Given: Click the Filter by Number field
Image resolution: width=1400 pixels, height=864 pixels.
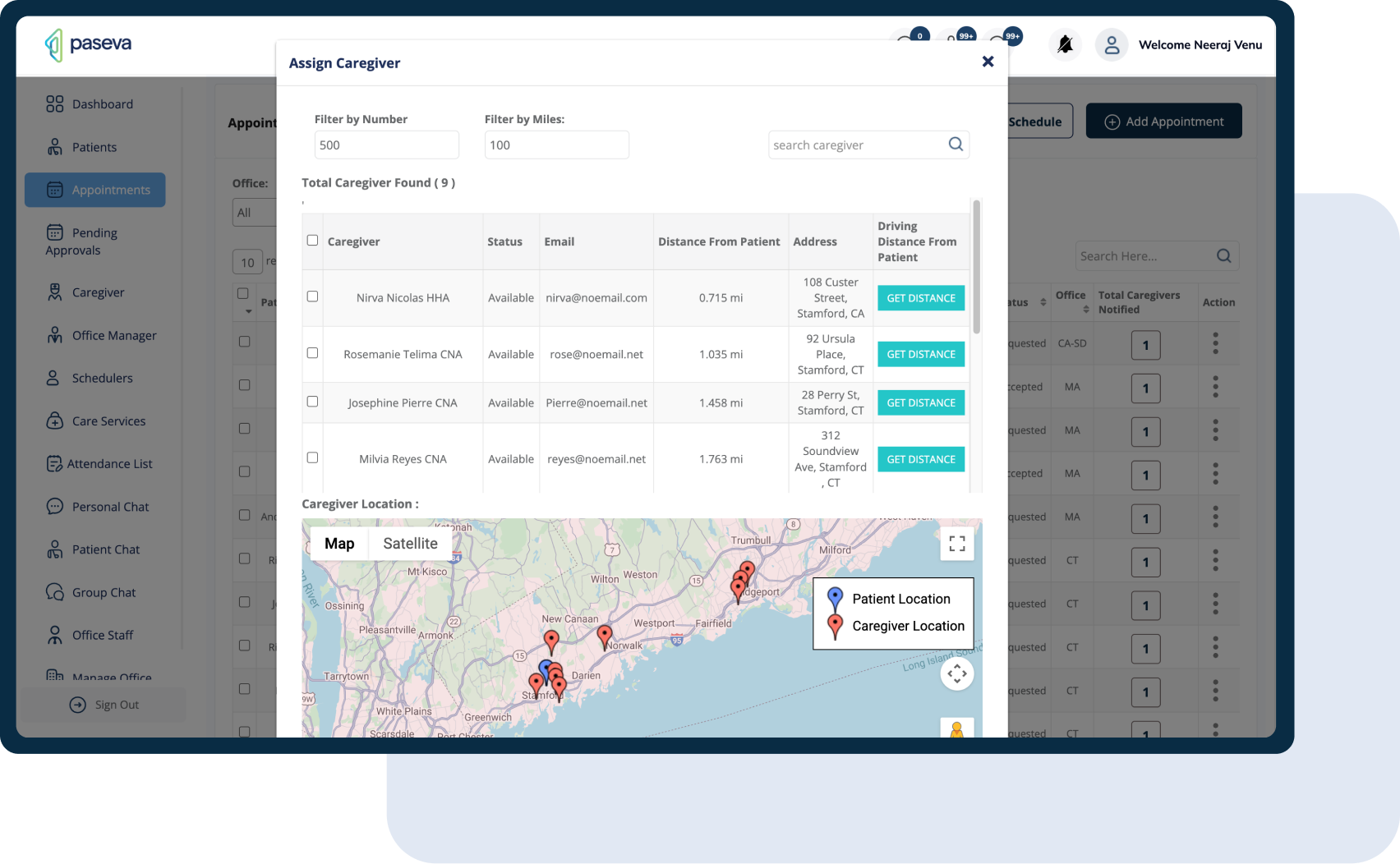Looking at the screenshot, I should [386, 145].
